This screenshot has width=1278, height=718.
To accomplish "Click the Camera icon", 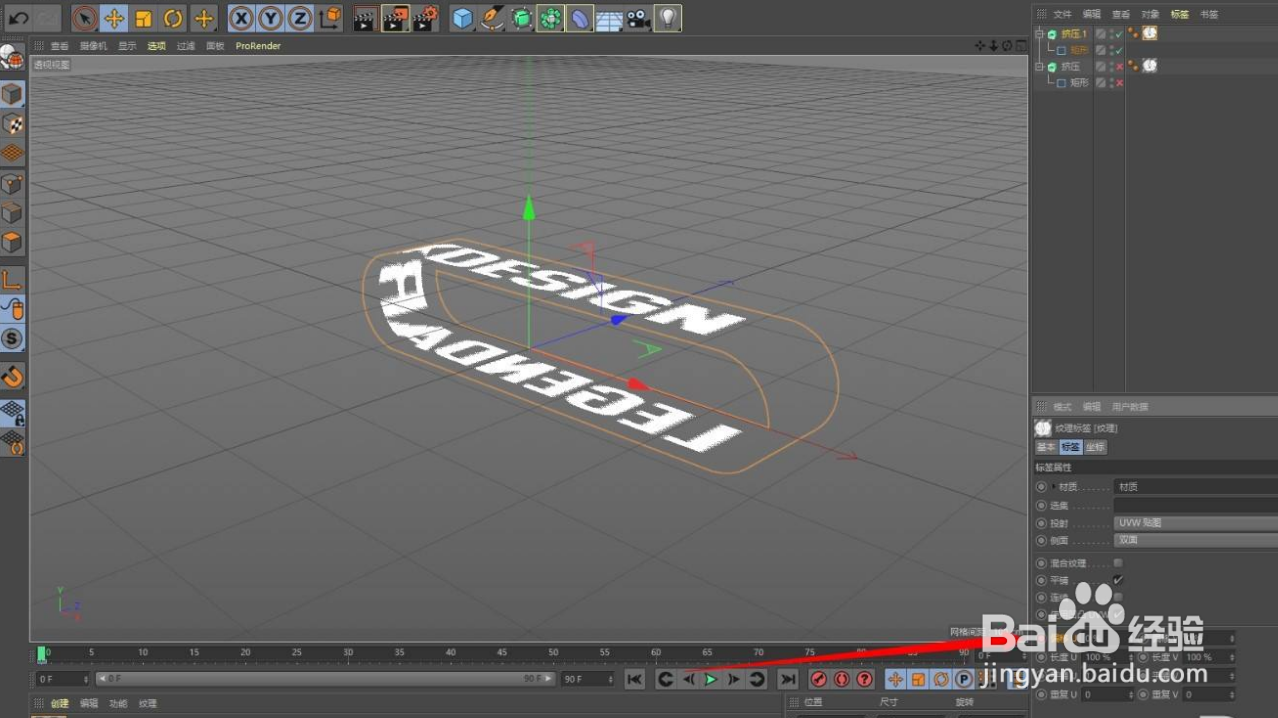I will pos(638,18).
